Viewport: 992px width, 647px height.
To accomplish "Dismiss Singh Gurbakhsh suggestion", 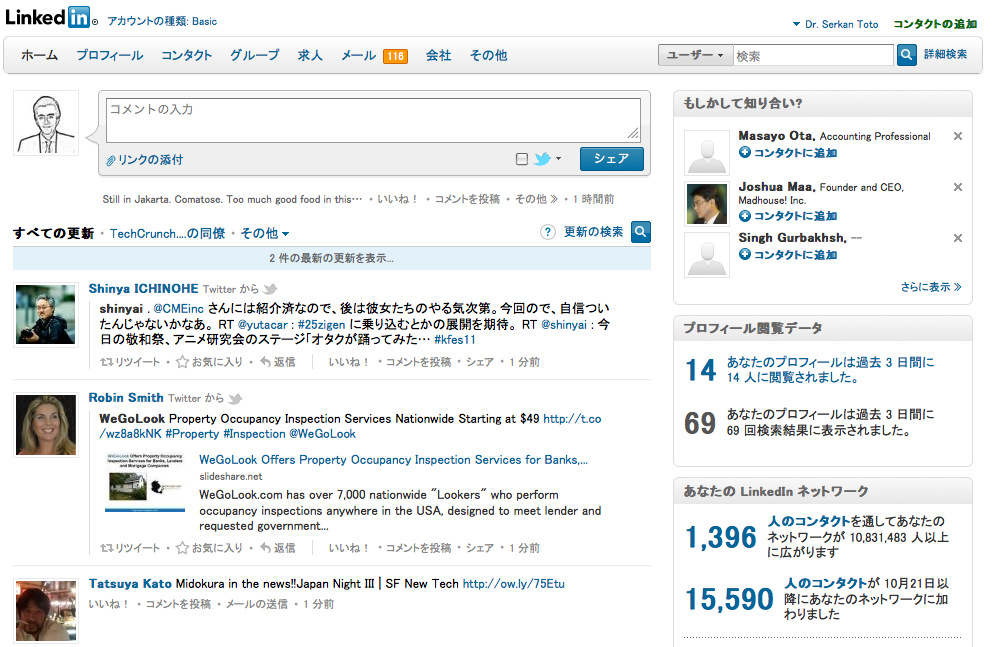I will 958,238.
